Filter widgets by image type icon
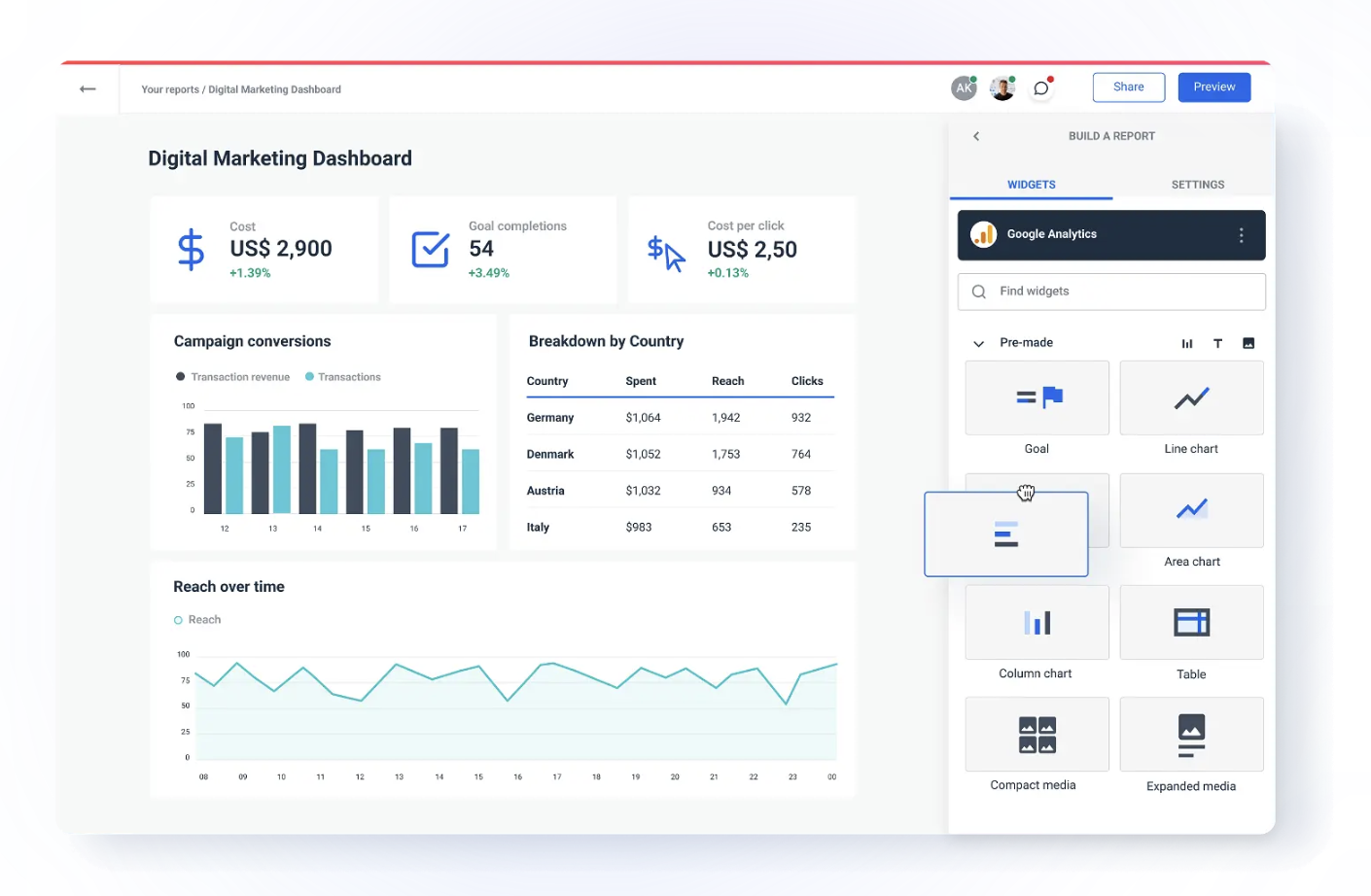Image resolution: width=1371 pixels, height=896 pixels. point(1248,343)
